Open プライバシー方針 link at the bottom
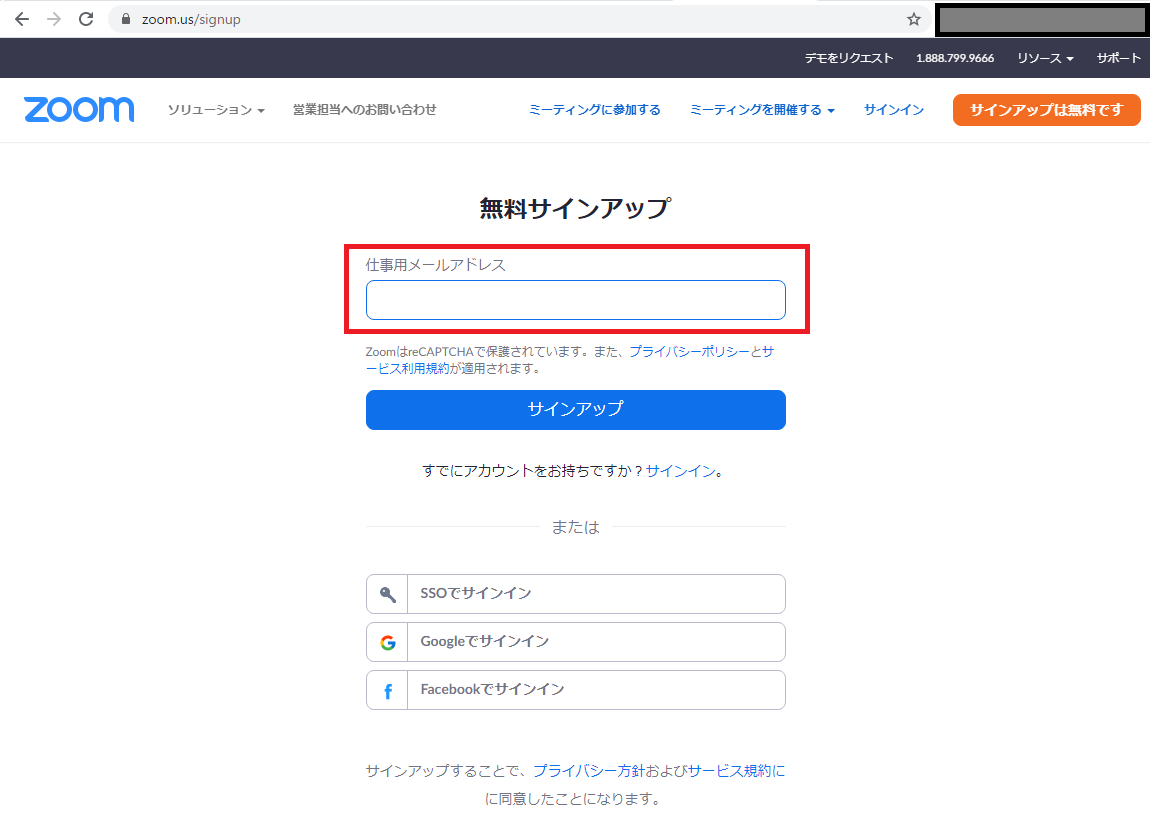 click(589, 771)
